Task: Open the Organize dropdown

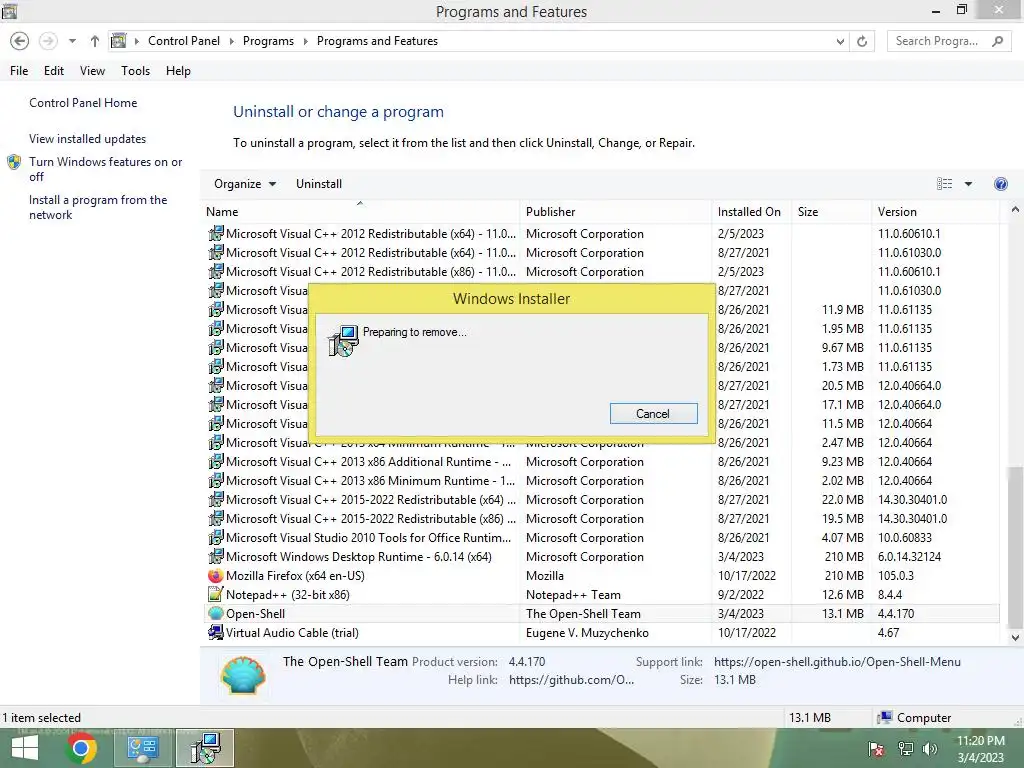Action: click(245, 184)
